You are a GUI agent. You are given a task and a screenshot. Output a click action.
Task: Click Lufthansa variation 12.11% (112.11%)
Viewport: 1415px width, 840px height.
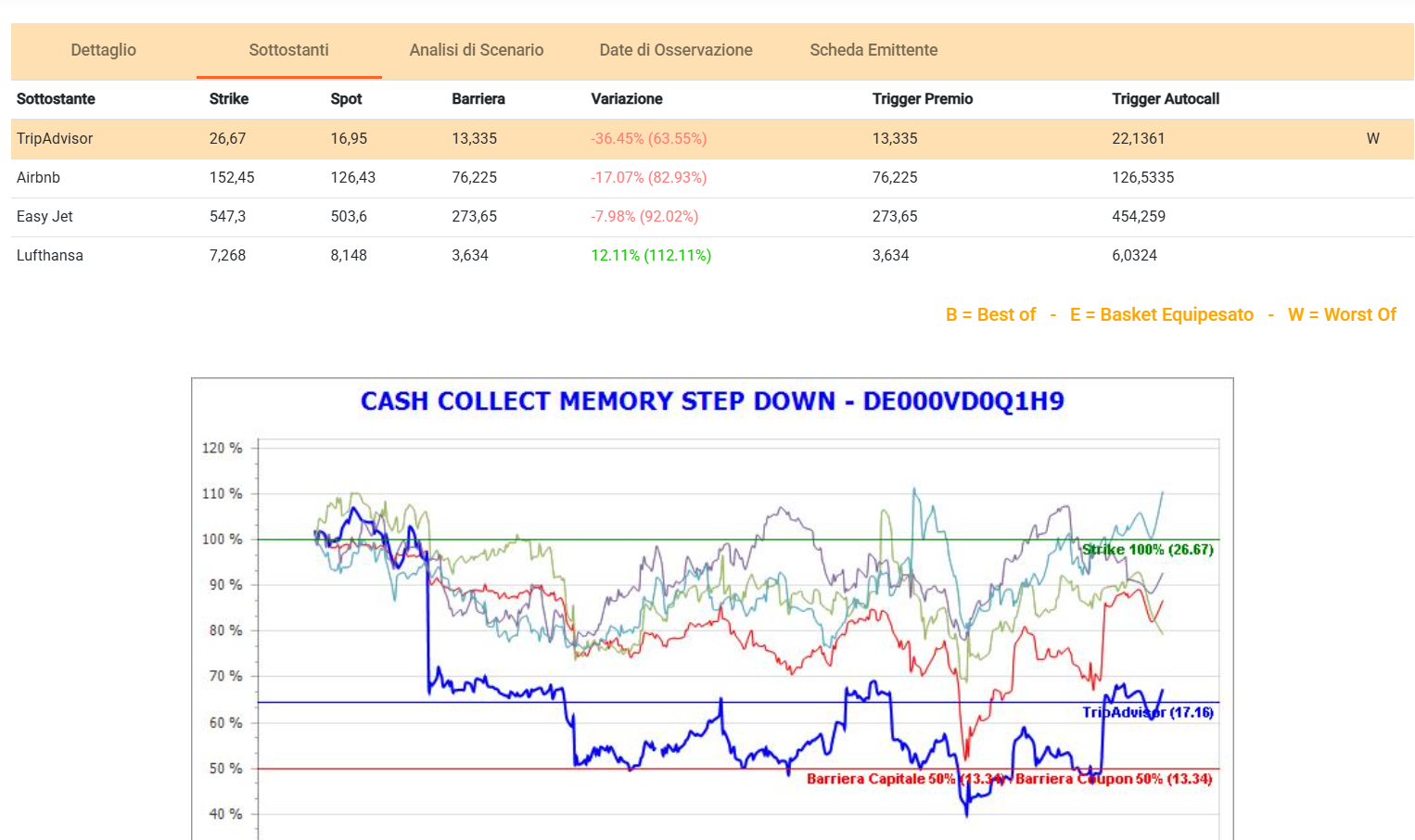[x=651, y=256]
